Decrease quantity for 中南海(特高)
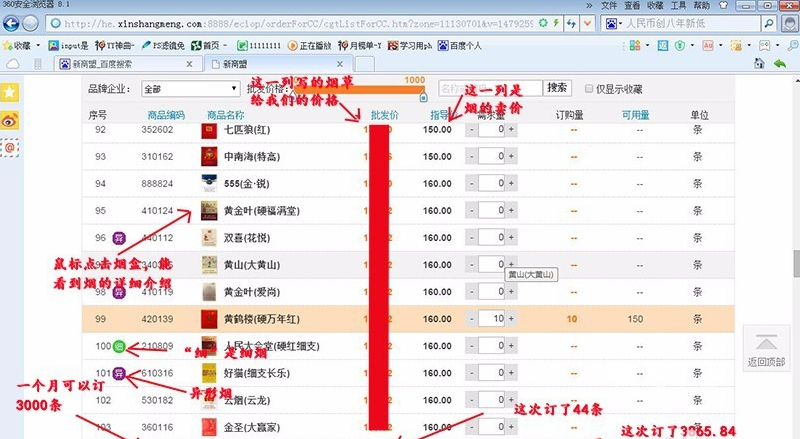 pos(472,157)
